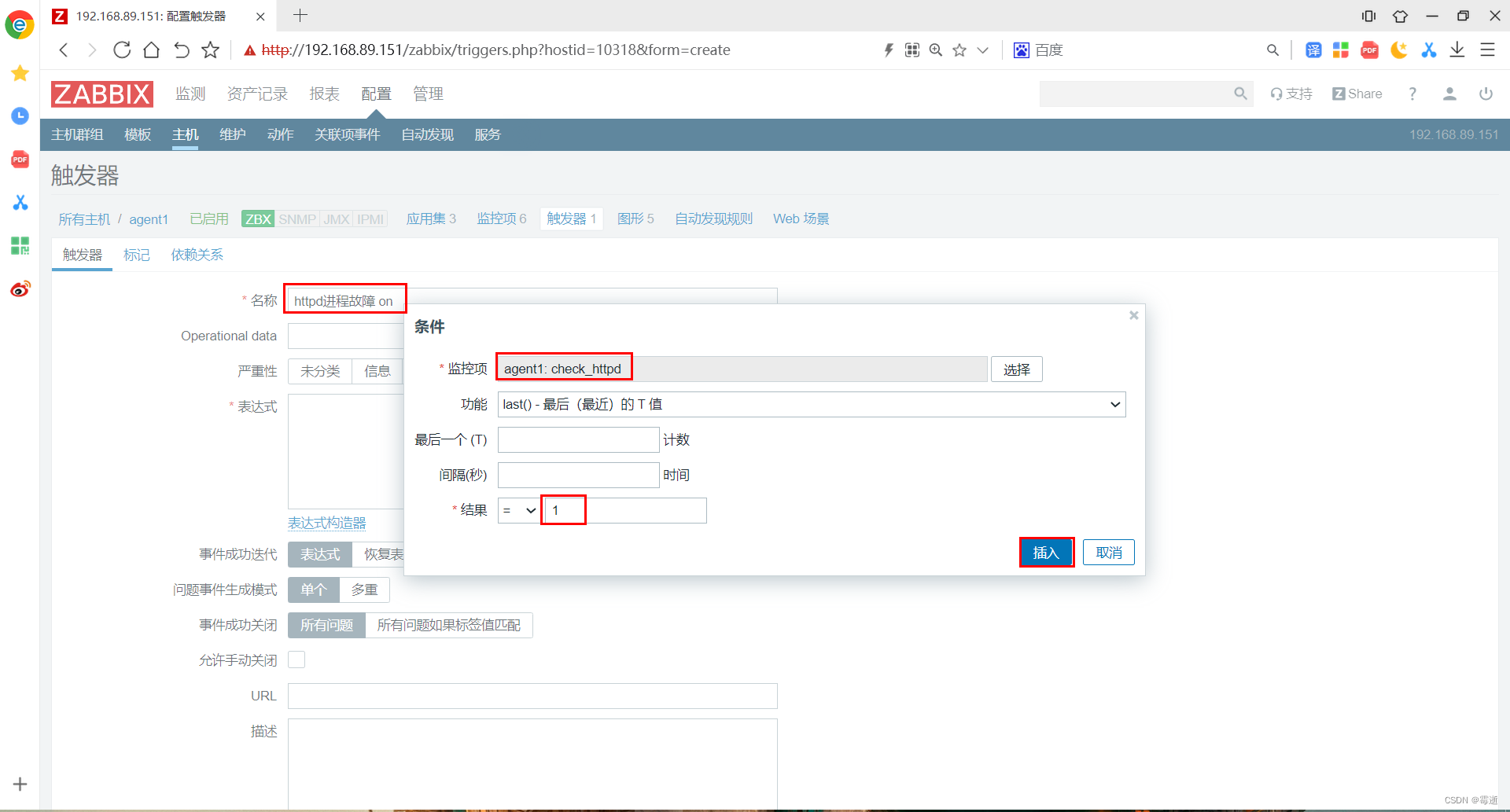Open Zabbix help question mark

[x=1412, y=94]
